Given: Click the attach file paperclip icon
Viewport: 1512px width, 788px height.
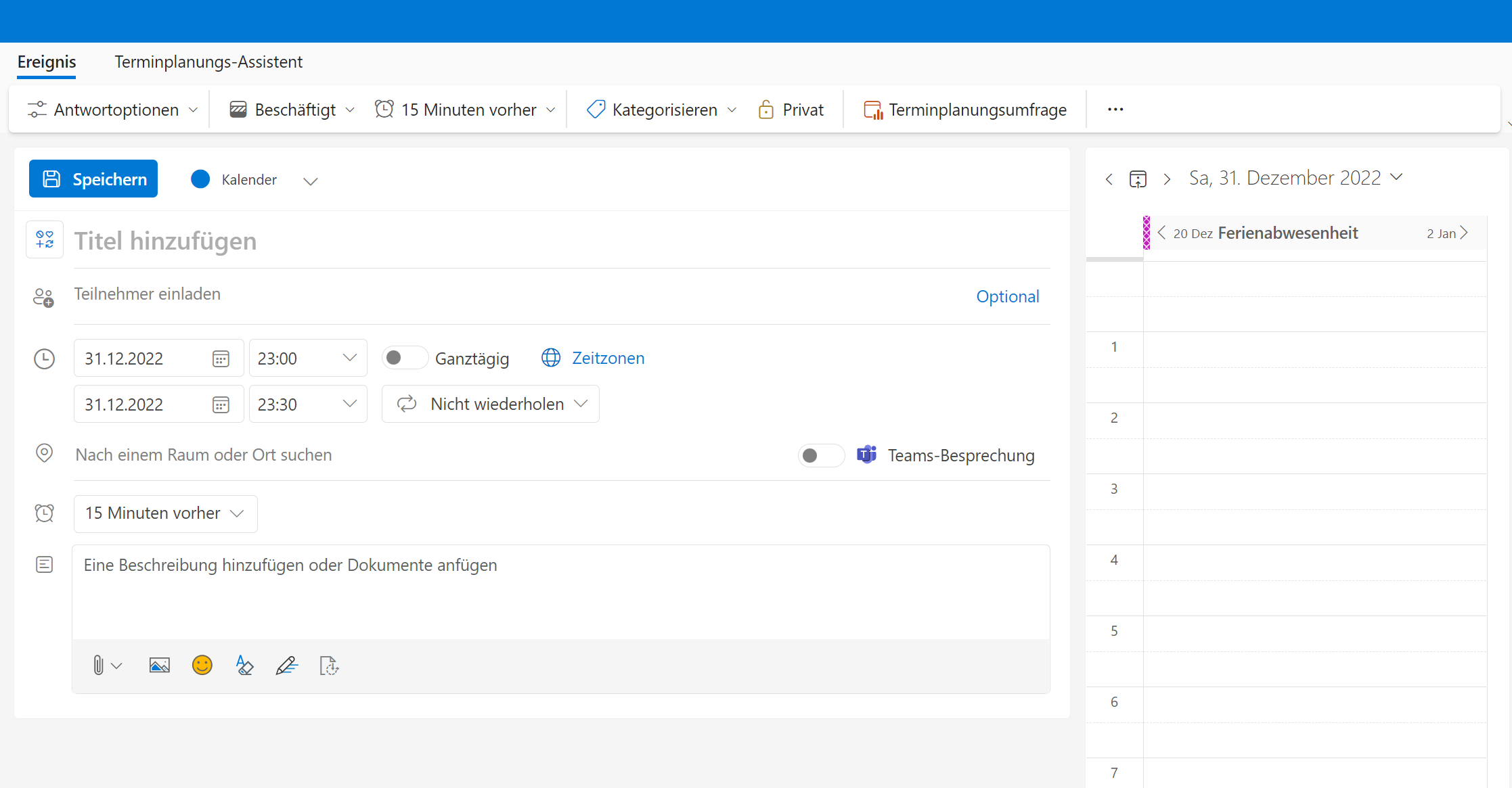Looking at the screenshot, I should coord(99,666).
